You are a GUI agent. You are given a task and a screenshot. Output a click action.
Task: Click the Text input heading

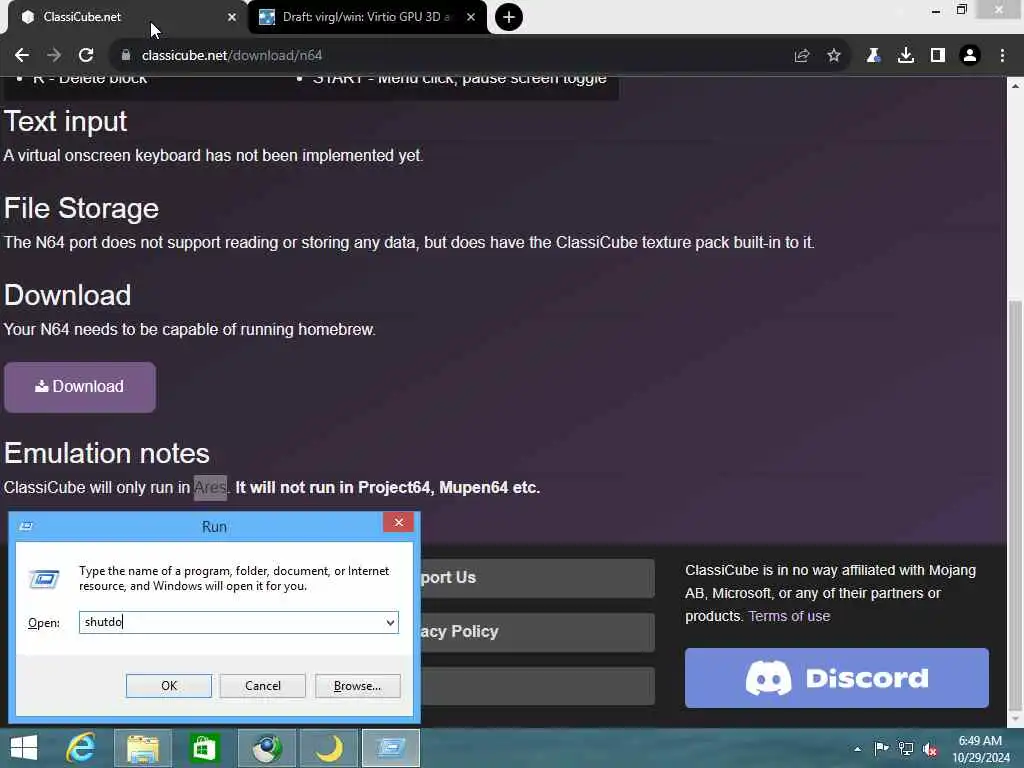tap(65, 121)
